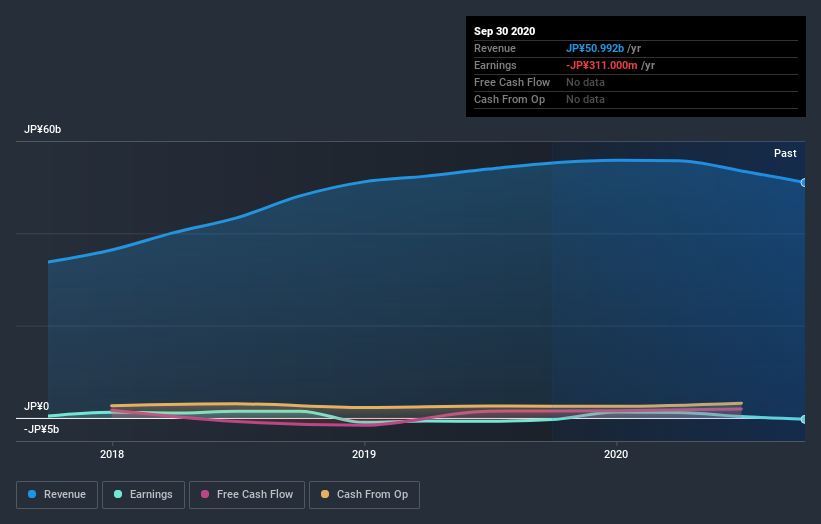Toggle the Revenue series legend button
821x524 pixels.
[x=57, y=495]
